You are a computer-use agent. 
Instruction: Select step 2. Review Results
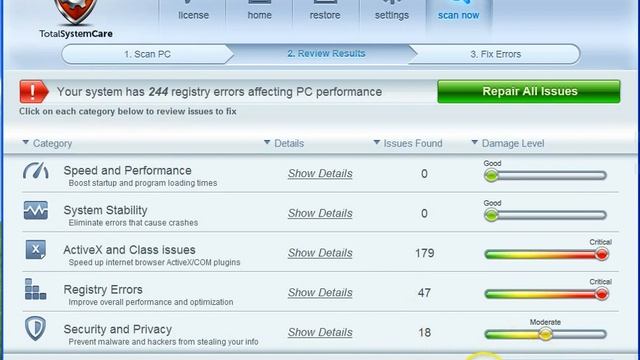click(326, 53)
